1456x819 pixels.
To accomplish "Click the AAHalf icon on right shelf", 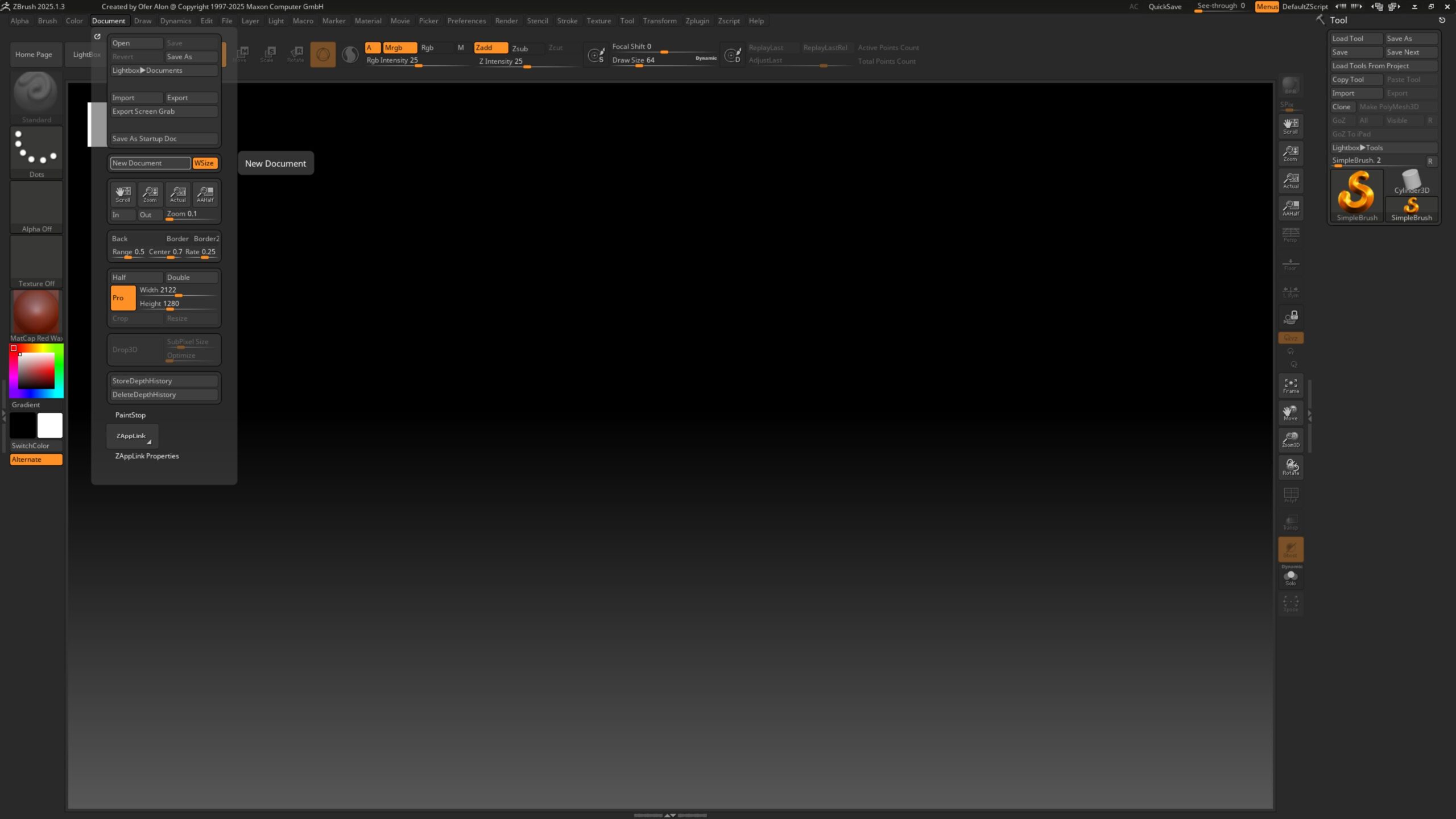I will pyautogui.click(x=1290, y=208).
